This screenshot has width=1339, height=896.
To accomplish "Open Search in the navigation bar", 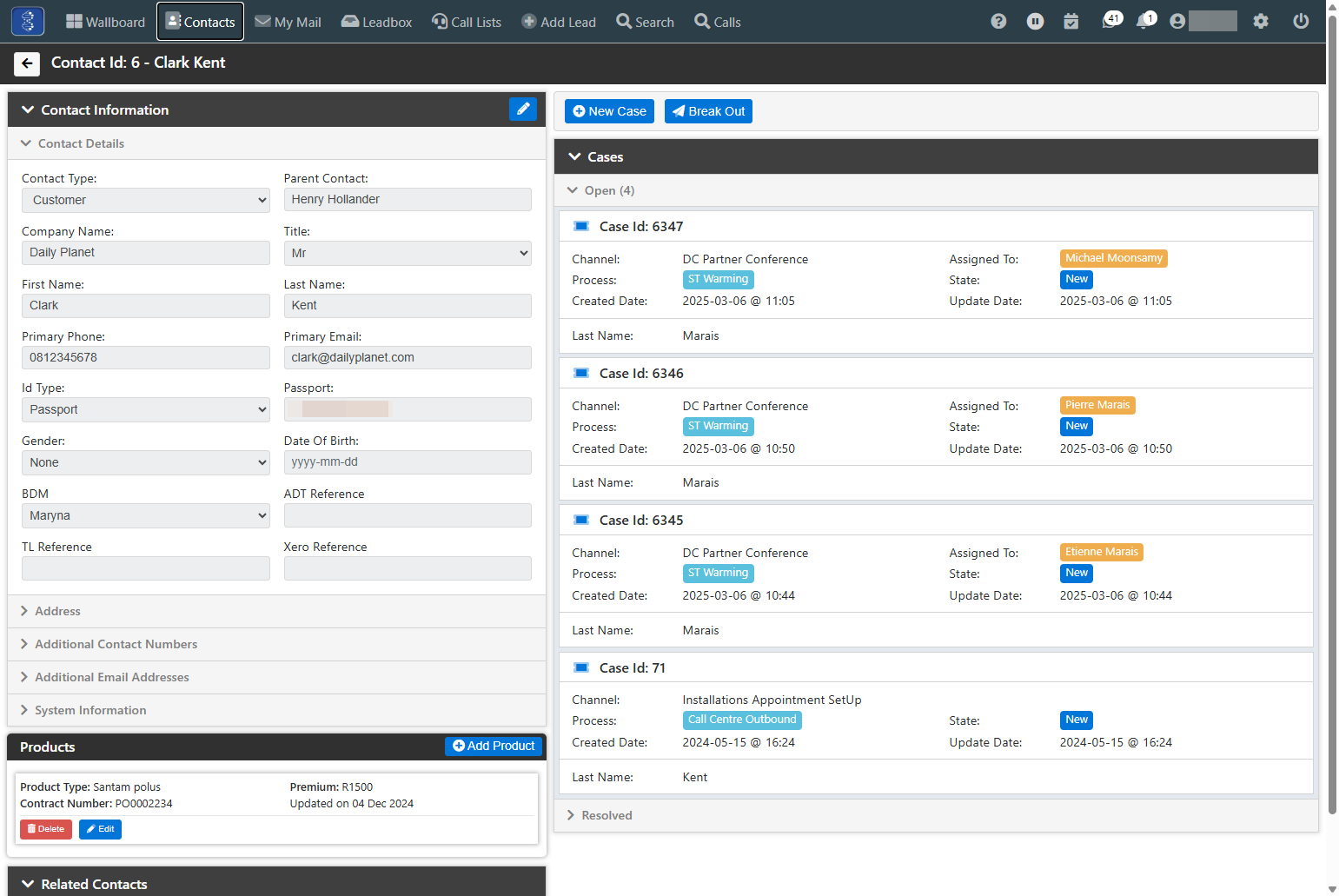I will tap(645, 22).
